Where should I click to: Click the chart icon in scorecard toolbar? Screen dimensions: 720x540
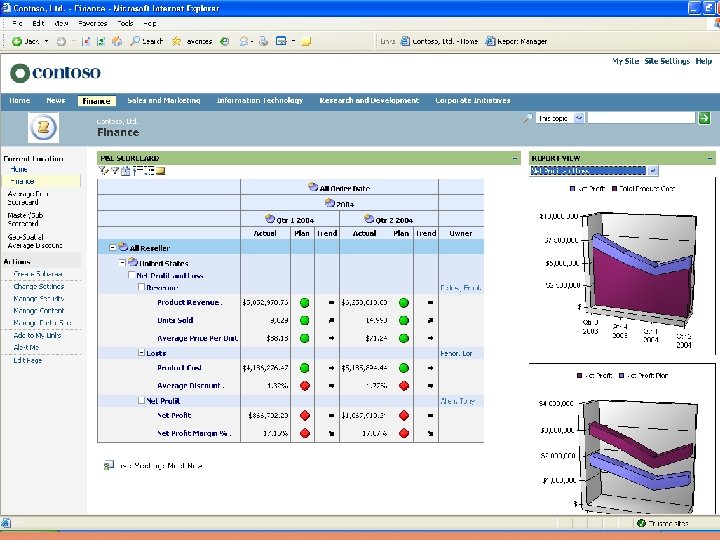125,171
